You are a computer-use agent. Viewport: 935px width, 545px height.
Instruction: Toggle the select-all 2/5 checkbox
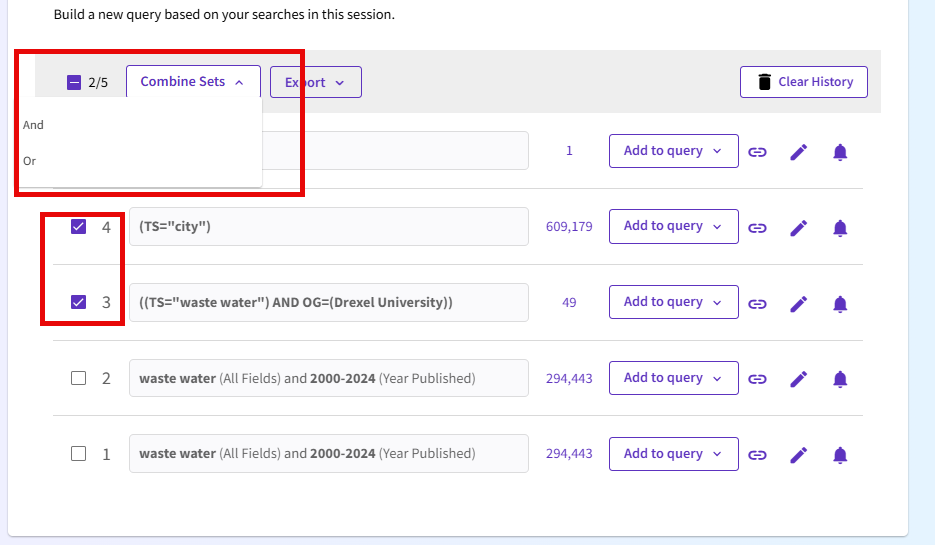point(74,83)
